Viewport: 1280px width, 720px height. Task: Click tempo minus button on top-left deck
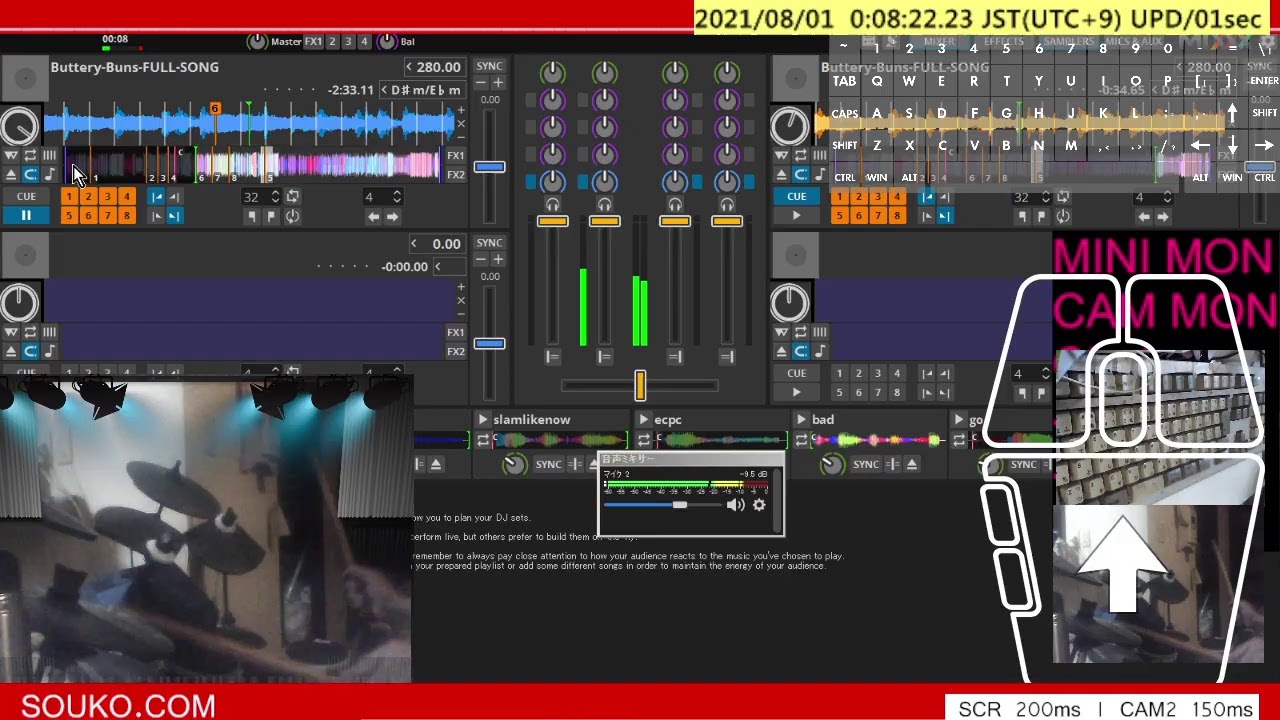480,83
